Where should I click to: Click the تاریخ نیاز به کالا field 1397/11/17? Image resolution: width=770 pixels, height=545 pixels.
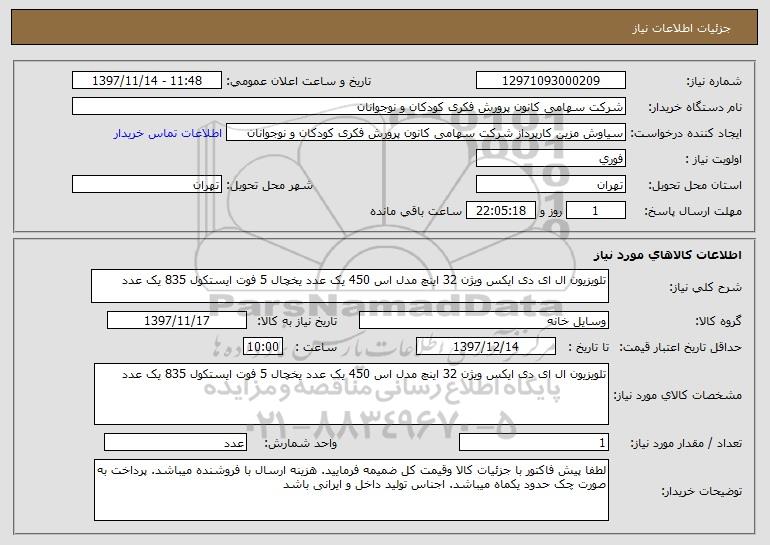[x=177, y=321]
